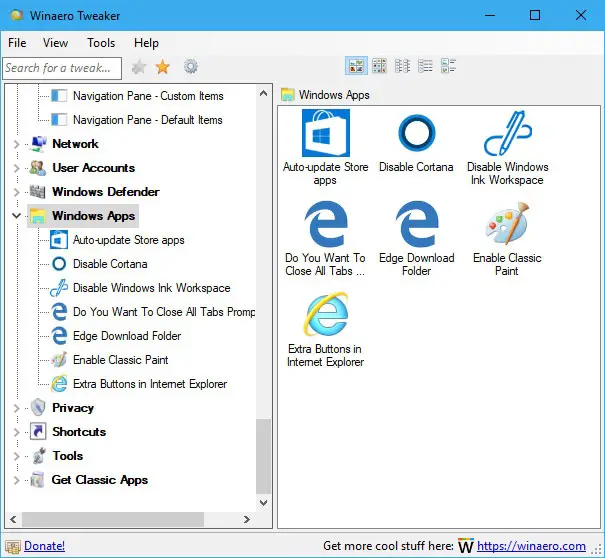
Task: Click the tree vertical scrollbar thumb
Action: pyautogui.click(x=264, y=456)
